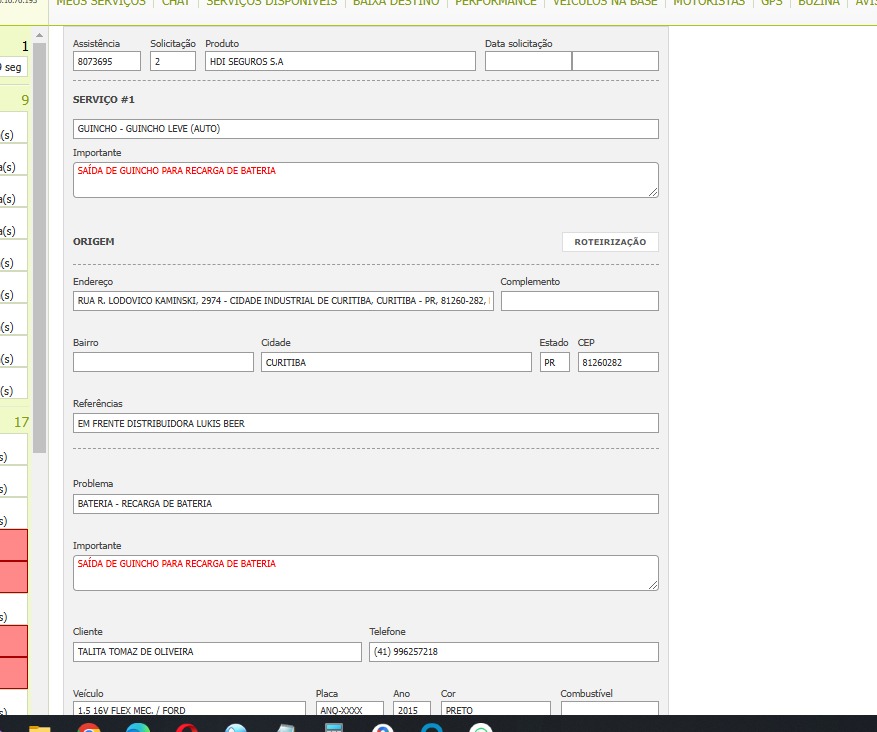
Task: Click the left list scrollbar thumb
Action: (x=39, y=248)
